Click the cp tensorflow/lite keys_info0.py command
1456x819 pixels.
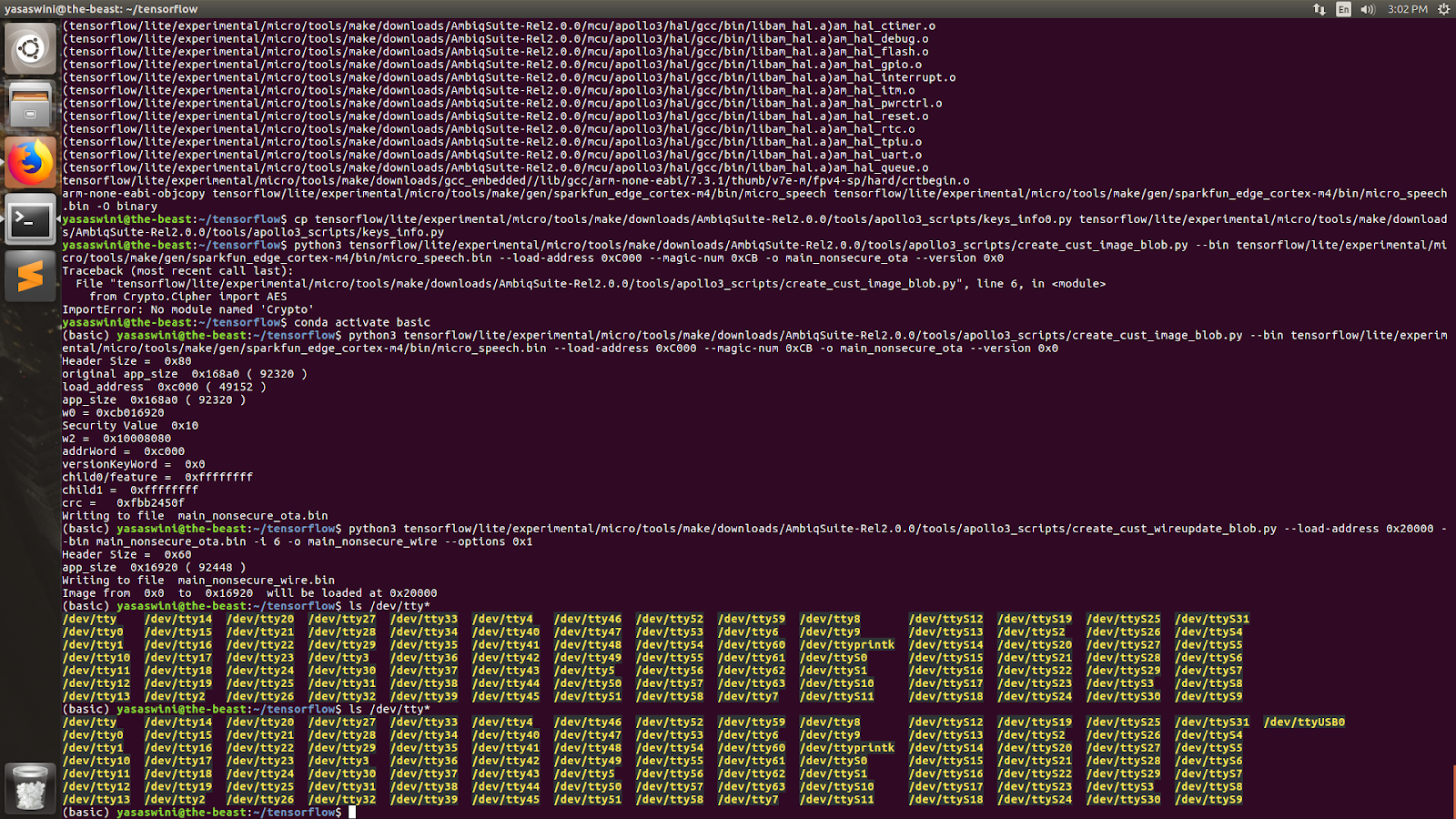point(754,226)
